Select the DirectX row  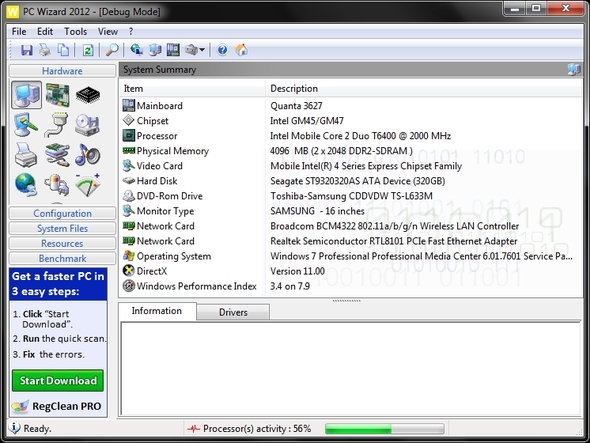tap(351, 271)
